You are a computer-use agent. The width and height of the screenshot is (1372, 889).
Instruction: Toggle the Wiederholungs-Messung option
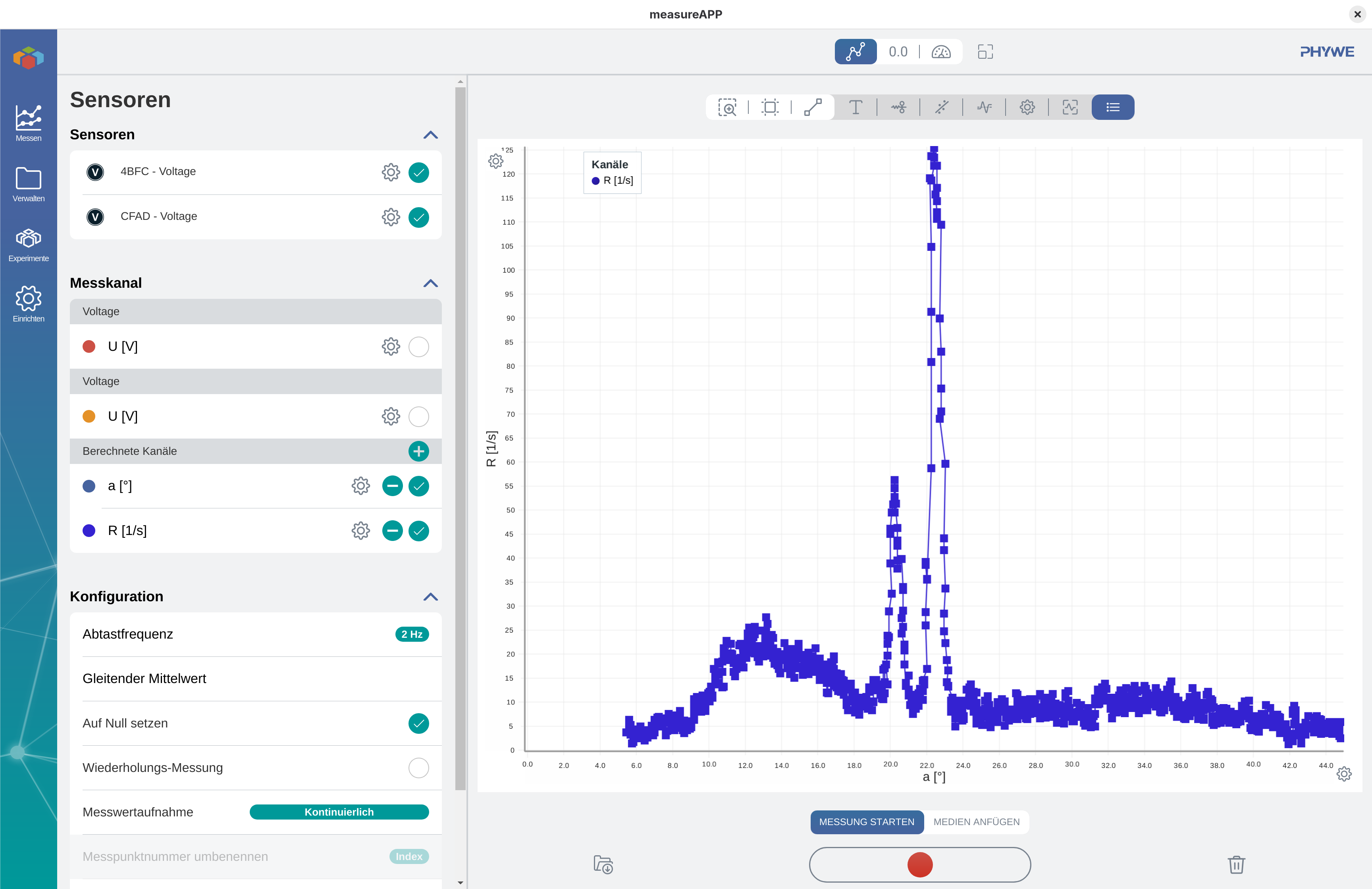(x=418, y=768)
